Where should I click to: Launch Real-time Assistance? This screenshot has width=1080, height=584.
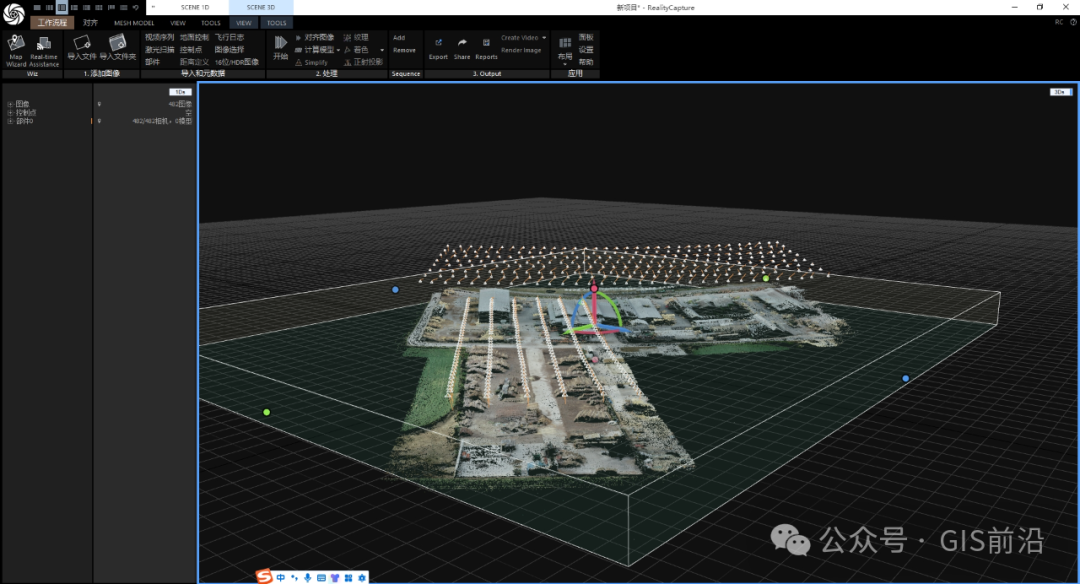point(43,51)
